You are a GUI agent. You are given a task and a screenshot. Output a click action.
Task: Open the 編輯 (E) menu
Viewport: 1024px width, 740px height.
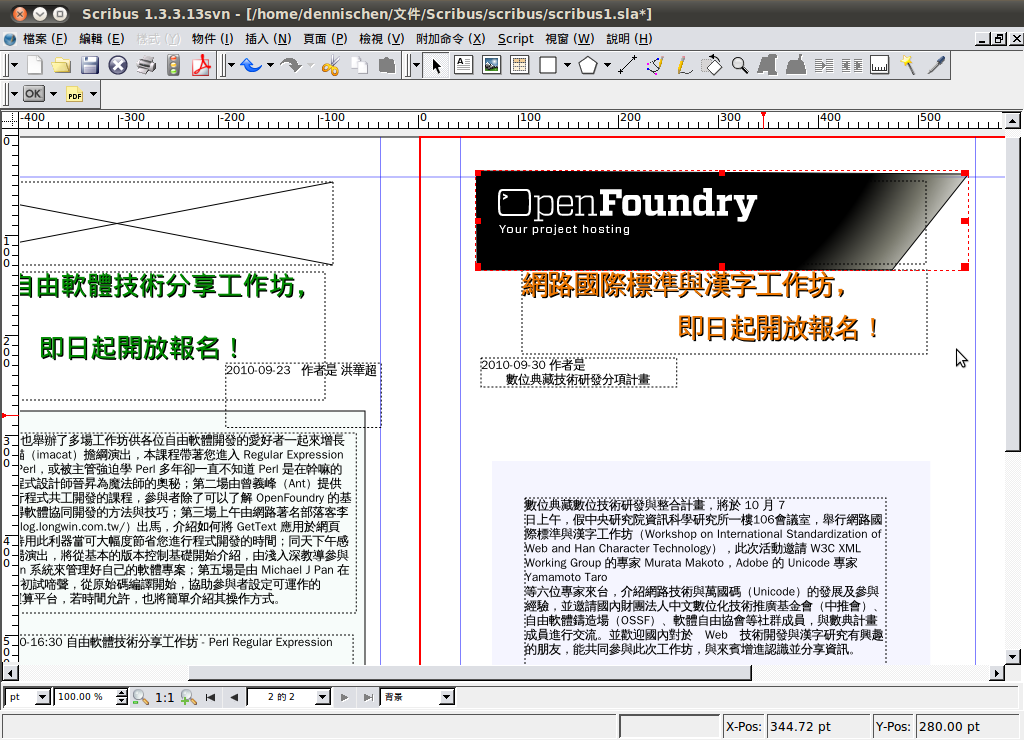click(101, 39)
